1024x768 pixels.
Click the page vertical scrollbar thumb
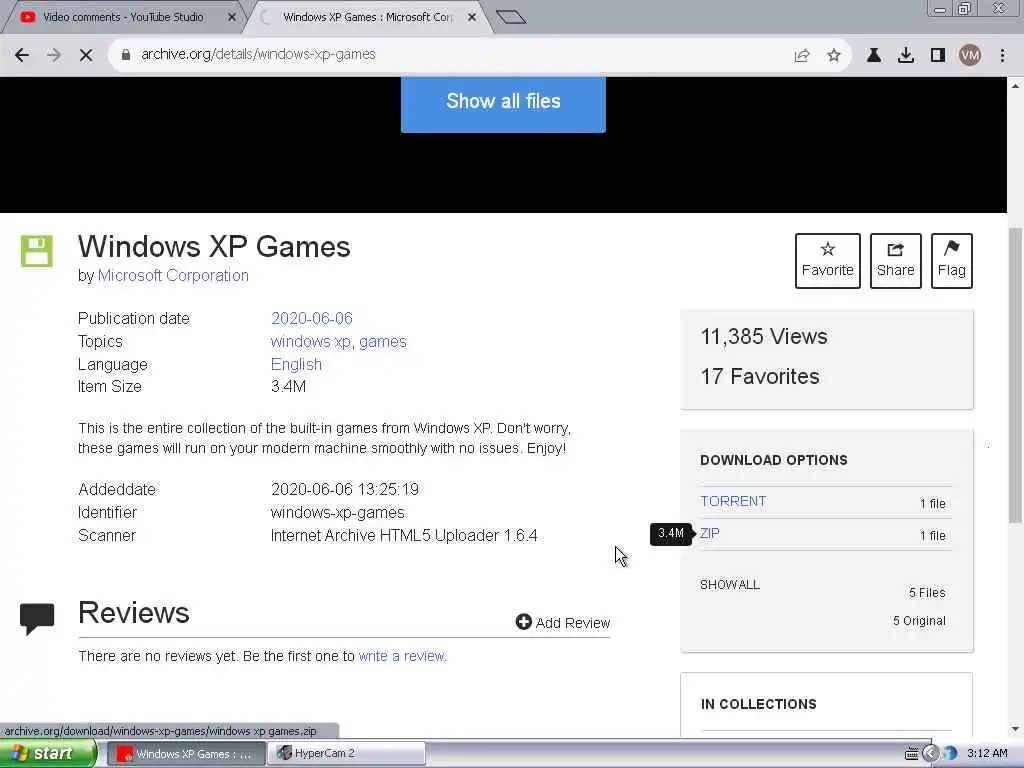[x=1015, y=376]
